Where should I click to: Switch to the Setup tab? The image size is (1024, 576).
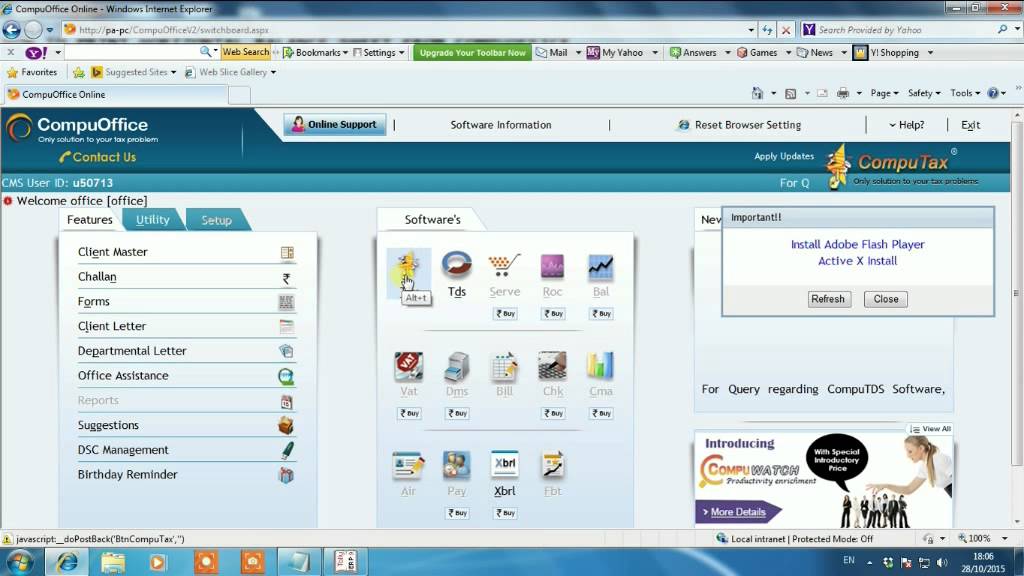[216, 220]
